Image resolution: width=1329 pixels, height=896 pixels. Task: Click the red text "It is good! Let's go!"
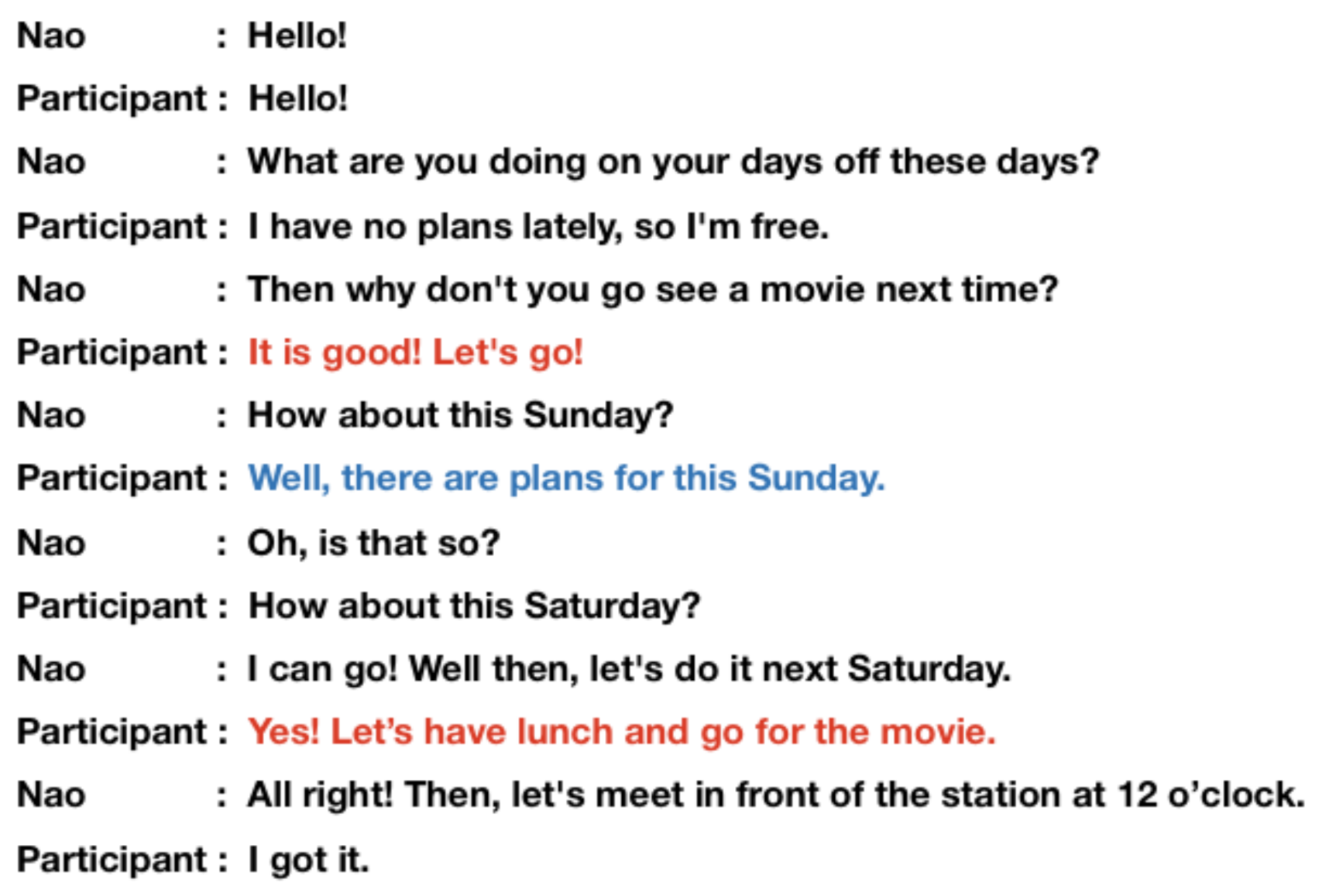415,352
